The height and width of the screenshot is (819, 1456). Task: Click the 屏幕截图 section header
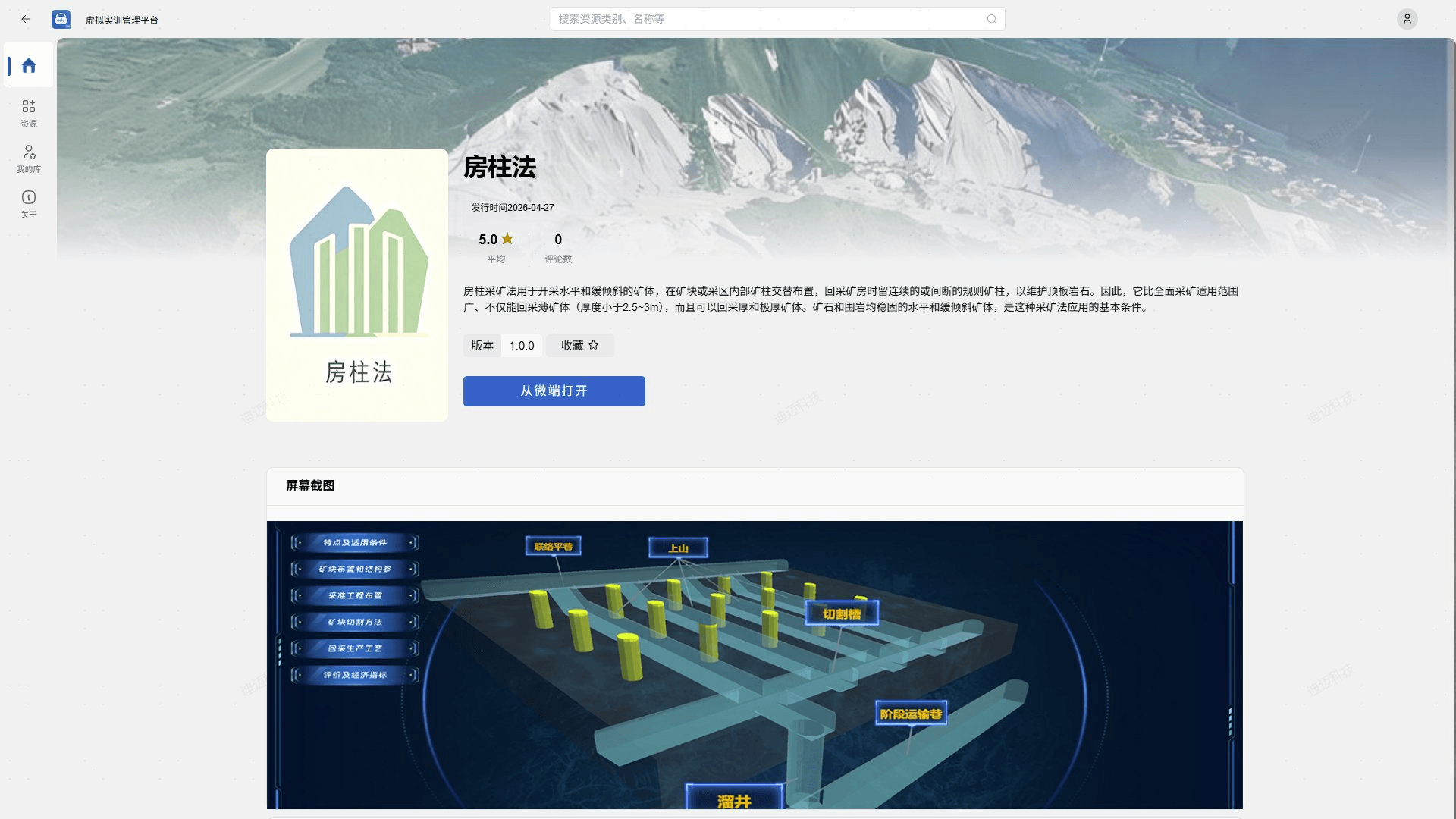point(310,485)
